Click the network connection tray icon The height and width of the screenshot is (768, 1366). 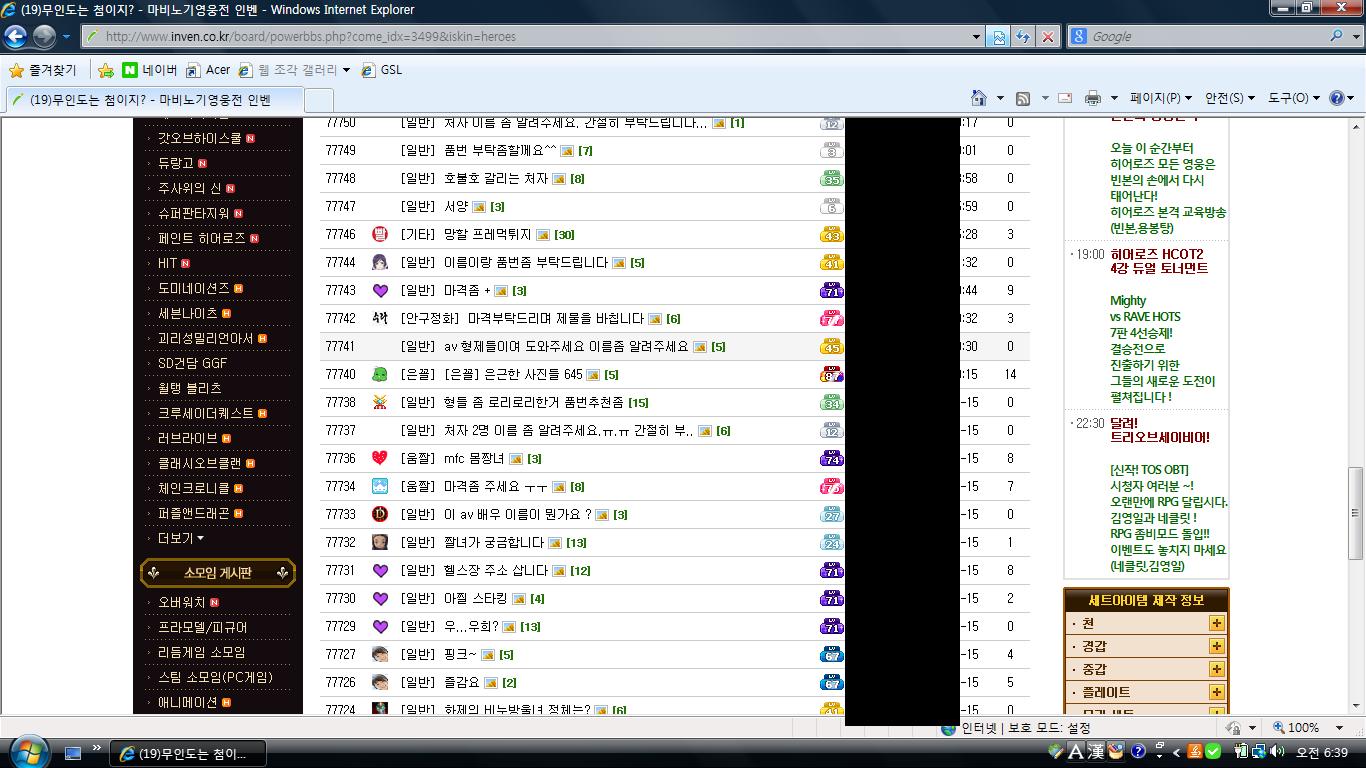coord(1259,752)
